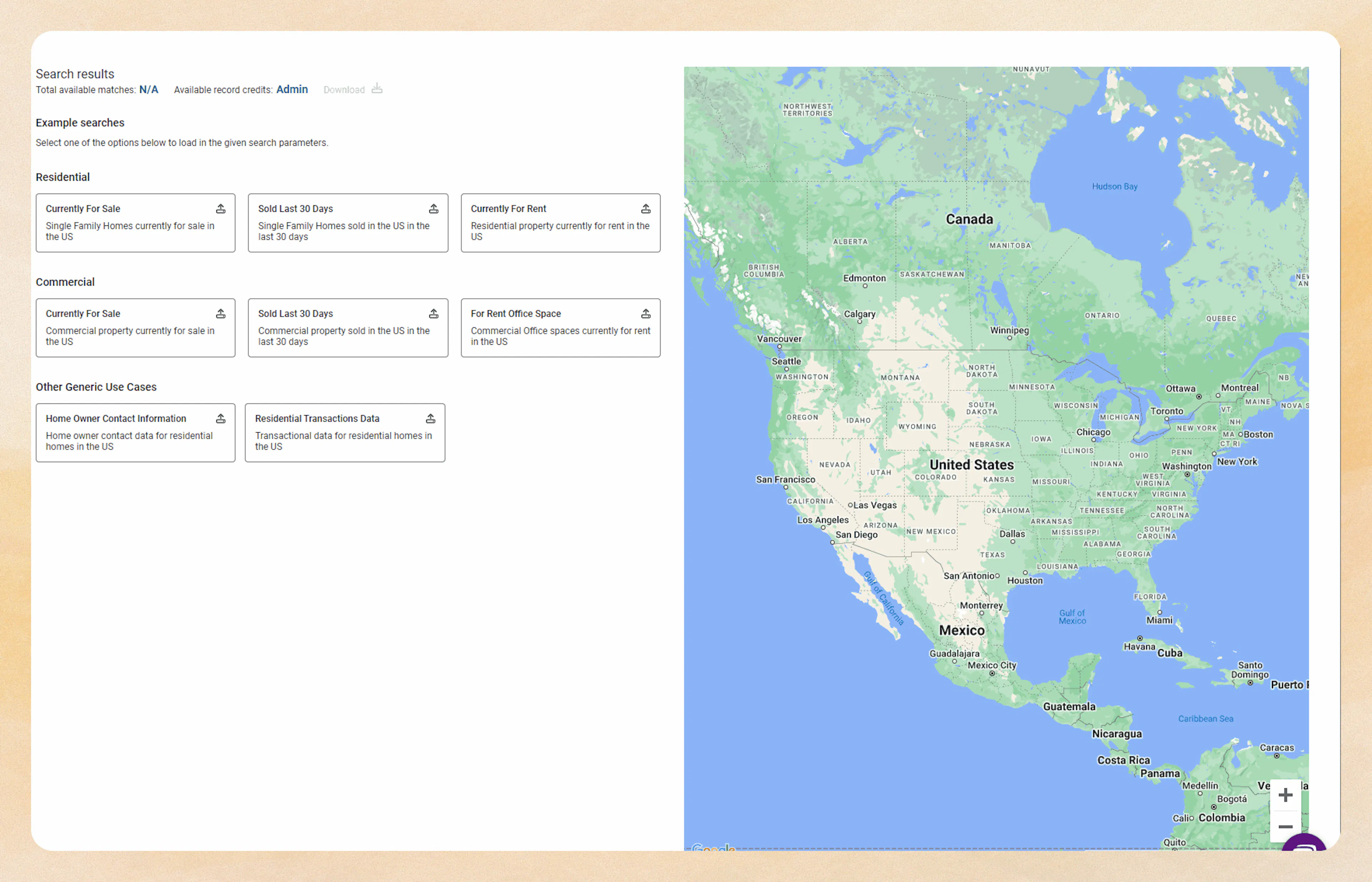
Task: Load the residential Sold Last 30 Days search icon
Action: (x=434, y=209)
